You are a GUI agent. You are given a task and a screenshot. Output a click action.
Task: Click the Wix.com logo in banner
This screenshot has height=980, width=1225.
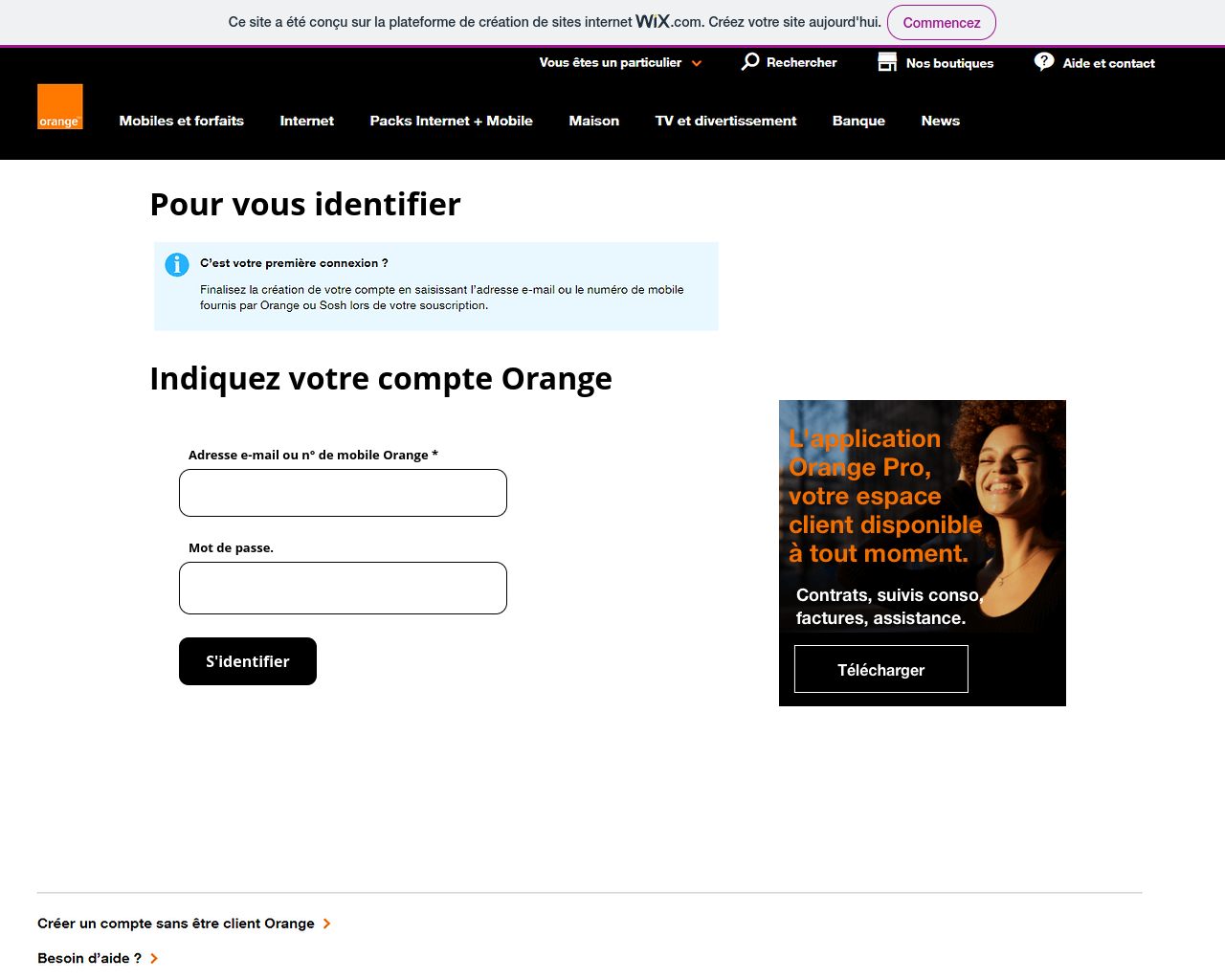669,21
